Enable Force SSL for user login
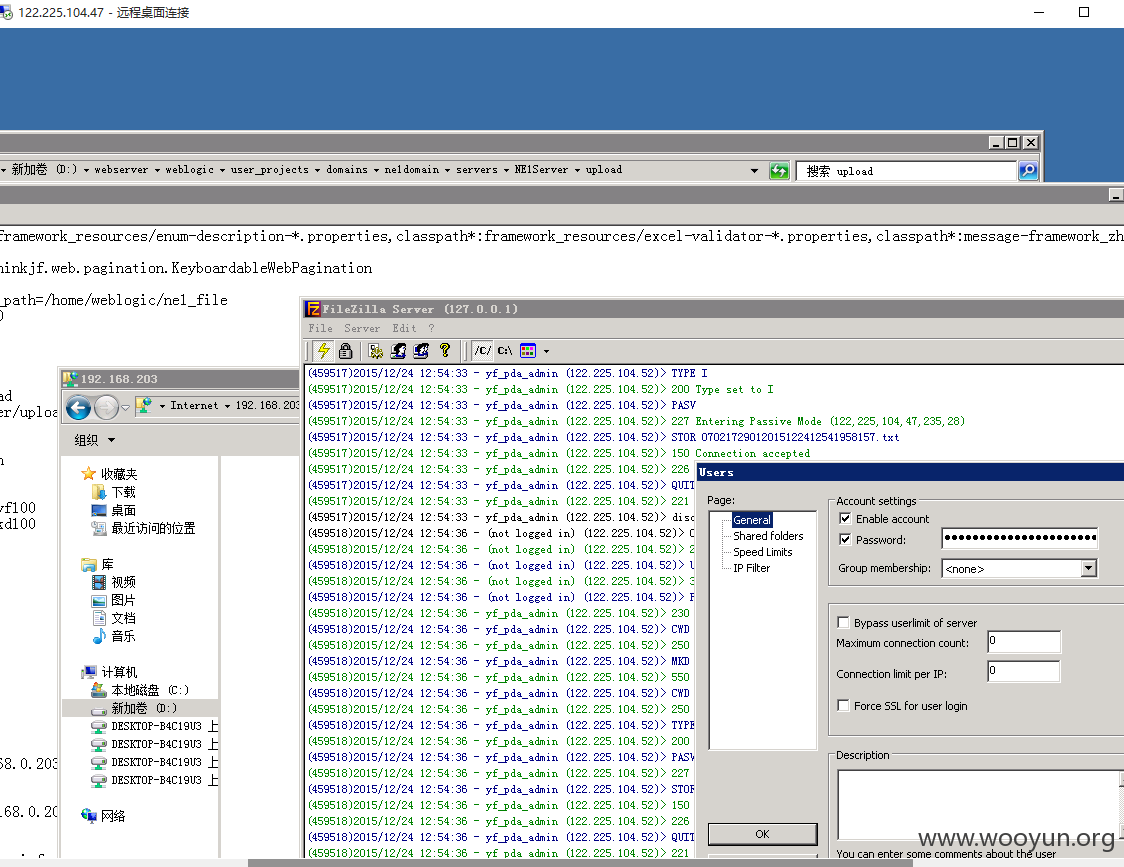The height and width of the screenshot is (867, 1124). pos(844,706)
